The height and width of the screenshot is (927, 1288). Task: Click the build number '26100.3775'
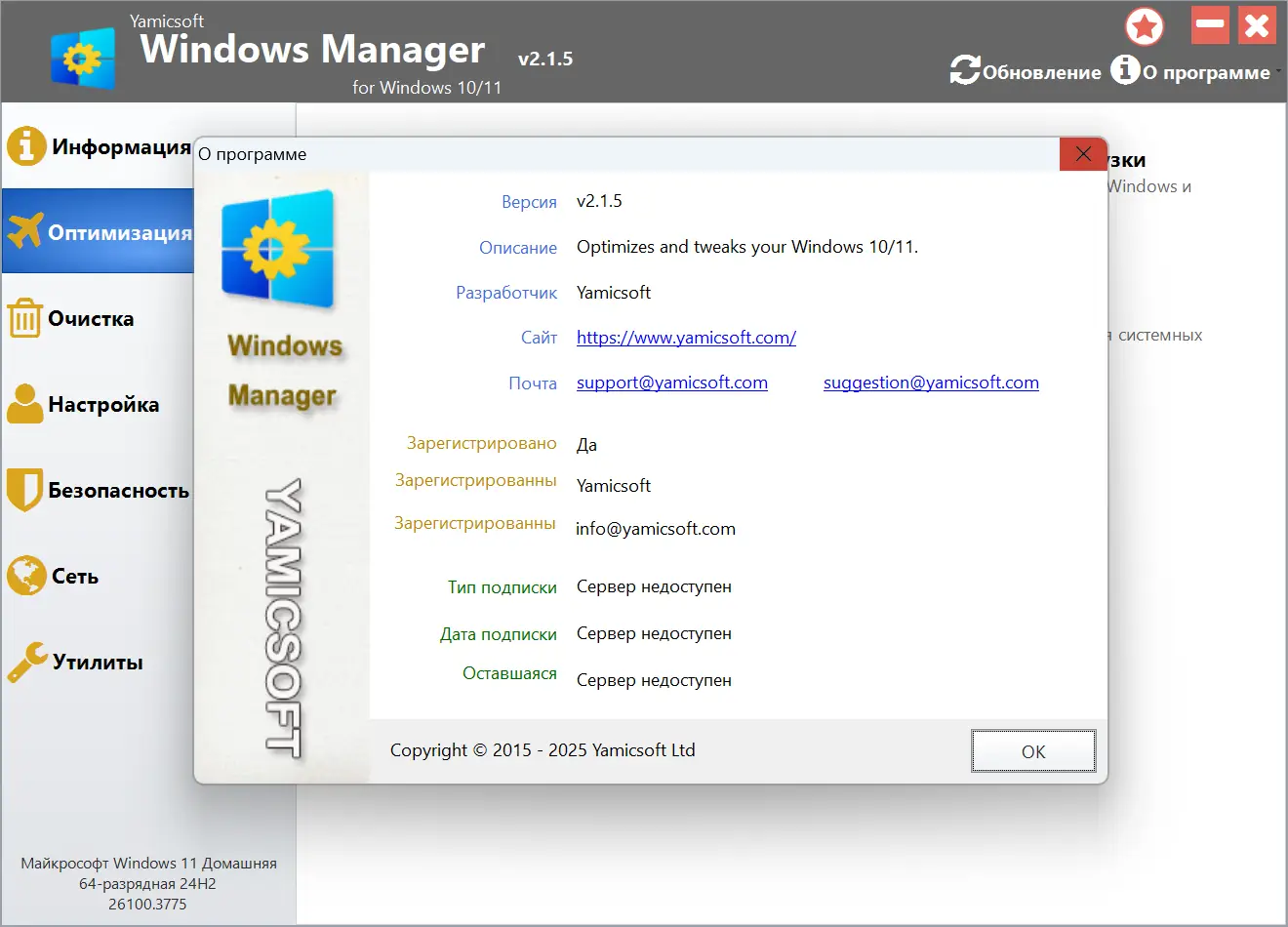click(147, 905)
